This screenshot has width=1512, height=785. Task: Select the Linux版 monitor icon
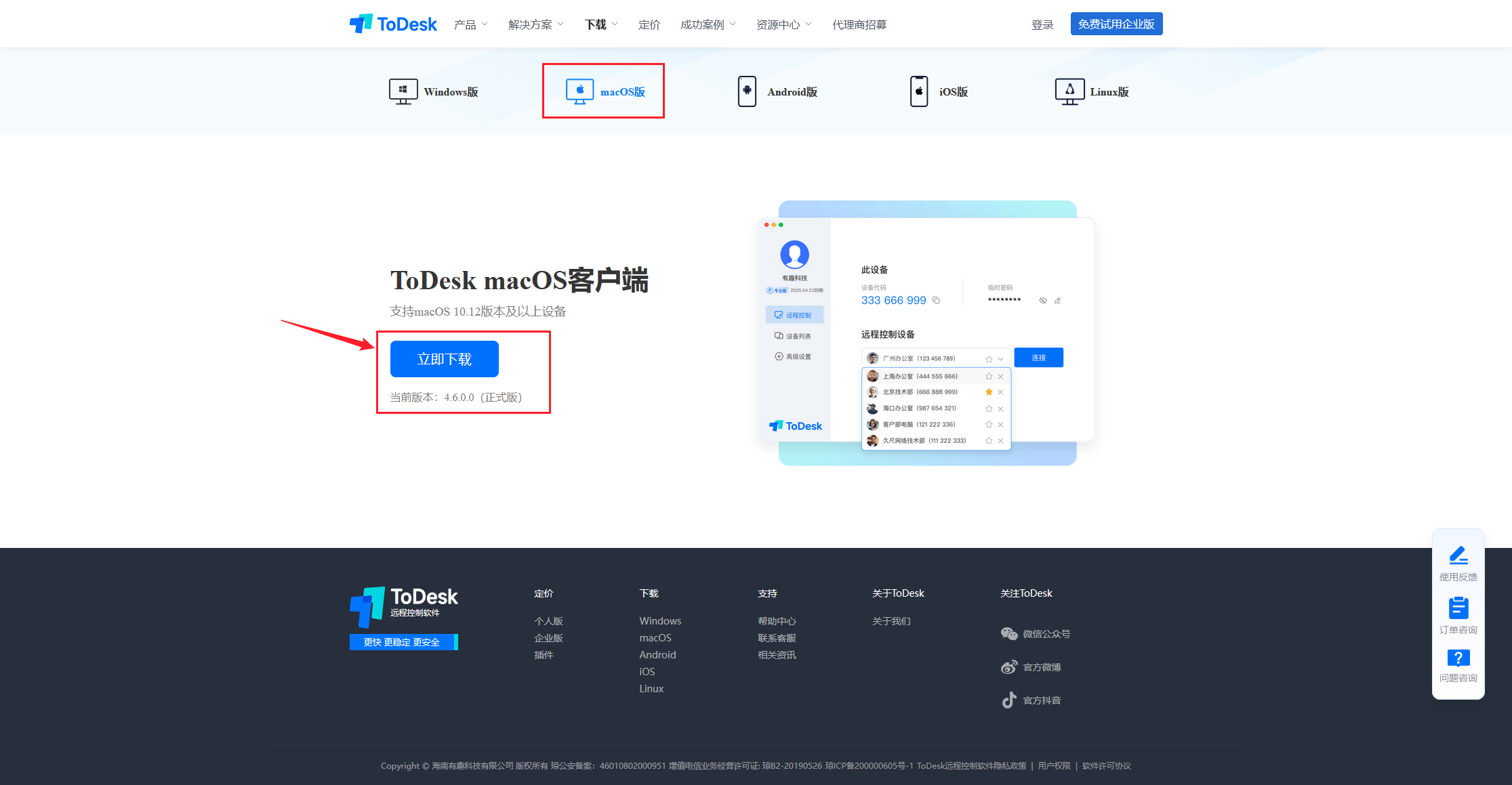click(1069, 91)
